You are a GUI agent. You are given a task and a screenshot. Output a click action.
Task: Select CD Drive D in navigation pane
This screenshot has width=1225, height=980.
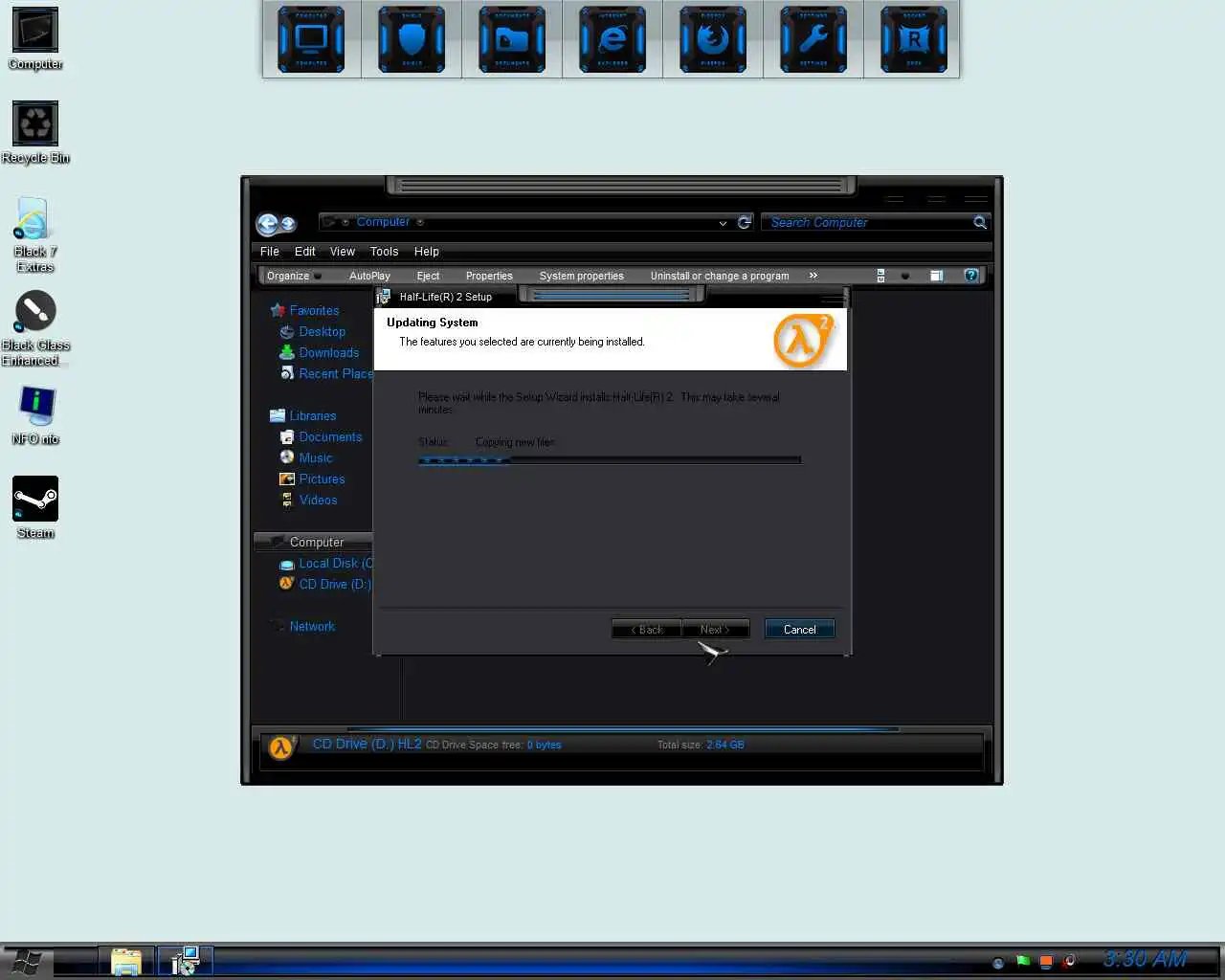(325, 584)
